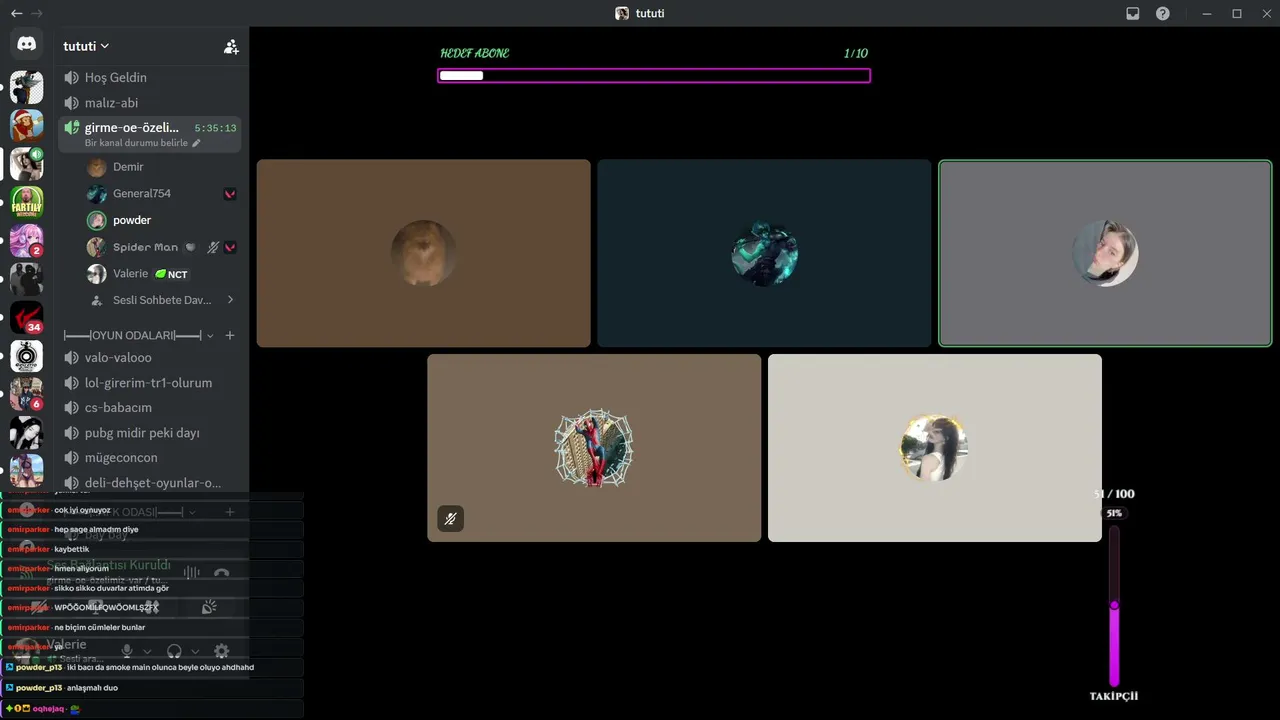Go forward with the title bar arrow
This screenshot has width=1280, height=720.
pyautogui.click(x=37, y=13)
